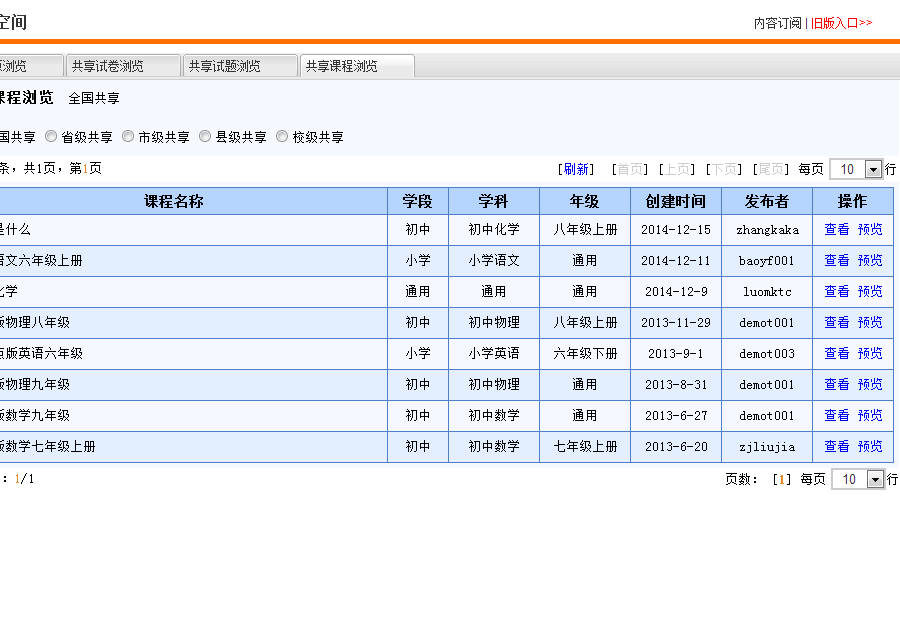The height and width of the screenshot is (635, 900).
Task: Preview the zjliujia 七年级上册 course
Action: tap(870, 447)
